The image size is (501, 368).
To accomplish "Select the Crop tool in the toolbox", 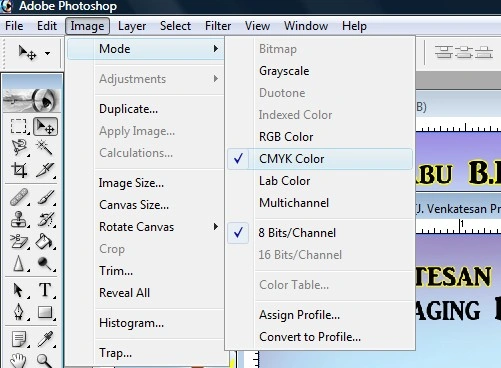I will tap(19, 170).
